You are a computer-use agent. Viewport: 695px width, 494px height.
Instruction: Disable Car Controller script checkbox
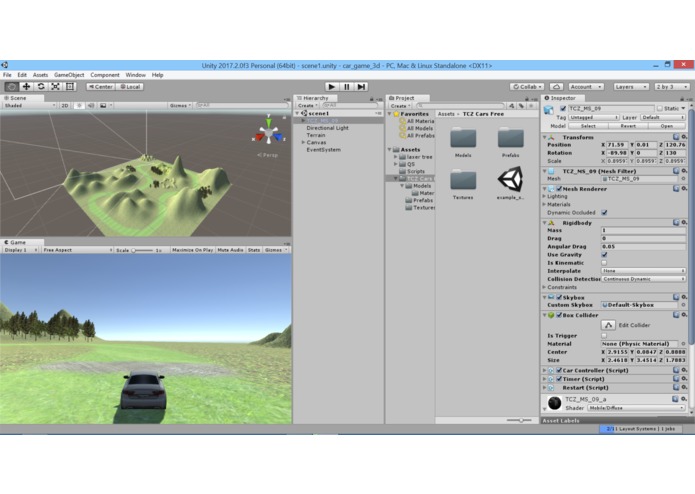coord(559,370)
